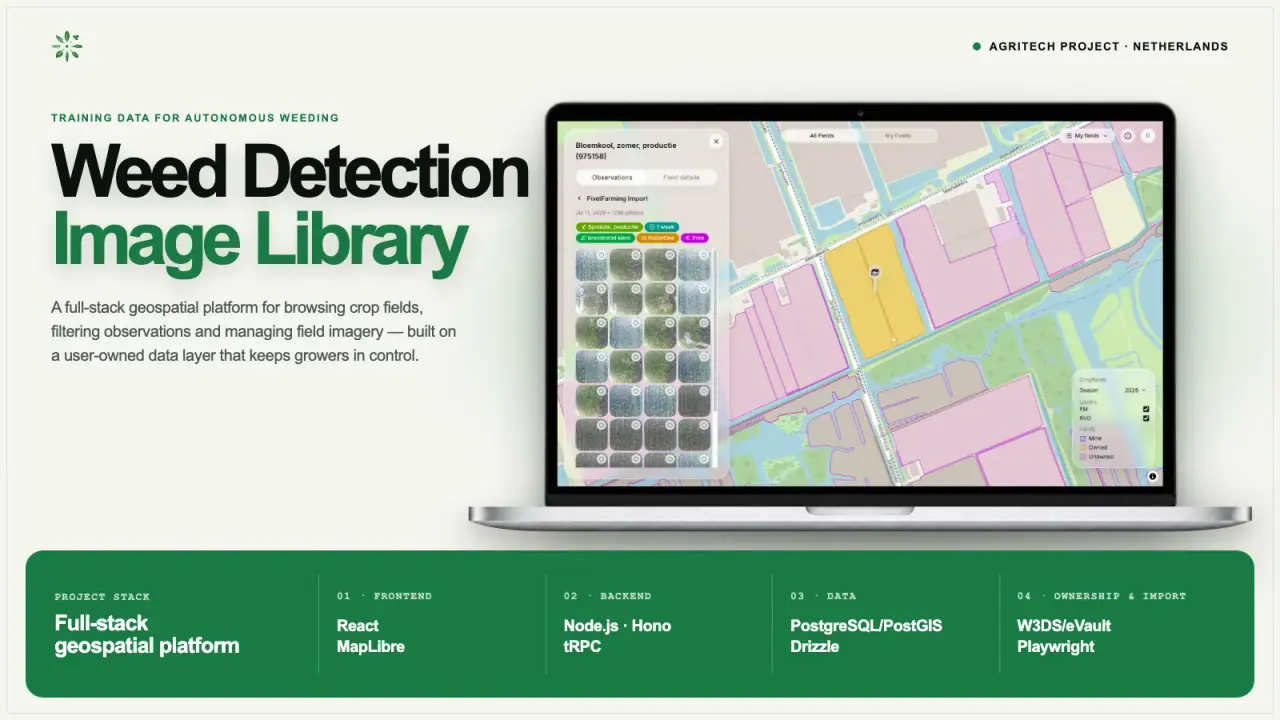Expand the My fields dropdown
Screen dimensions: 1280x720
click(1088, 136)
